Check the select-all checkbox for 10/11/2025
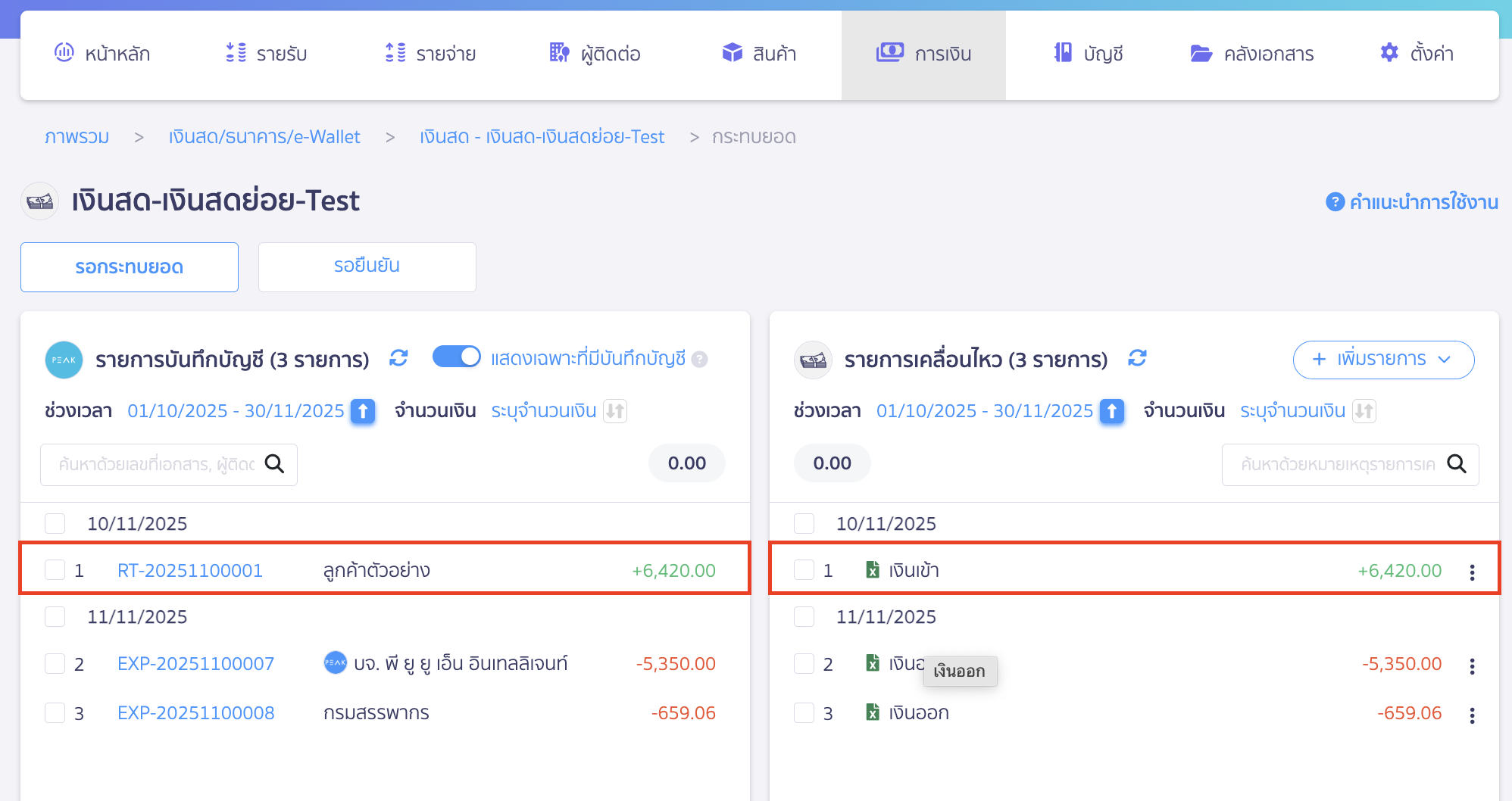 55,523
